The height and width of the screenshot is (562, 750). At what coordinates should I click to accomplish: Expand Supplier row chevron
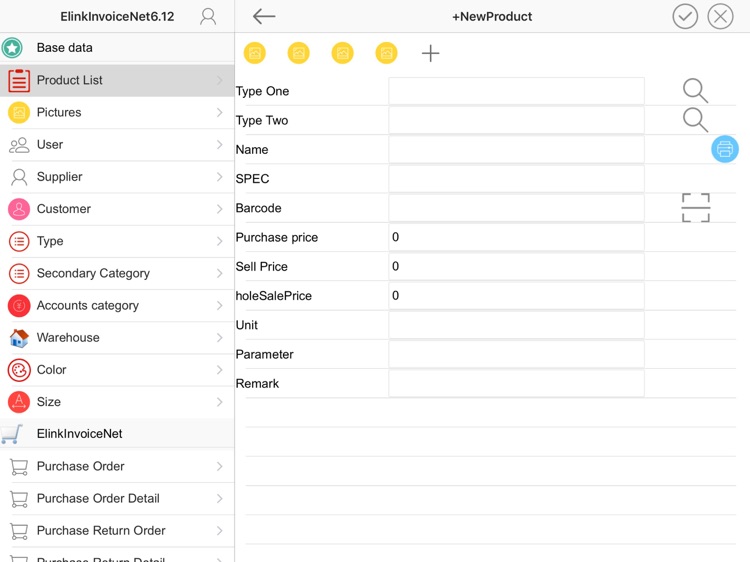[x=220, y=177]
